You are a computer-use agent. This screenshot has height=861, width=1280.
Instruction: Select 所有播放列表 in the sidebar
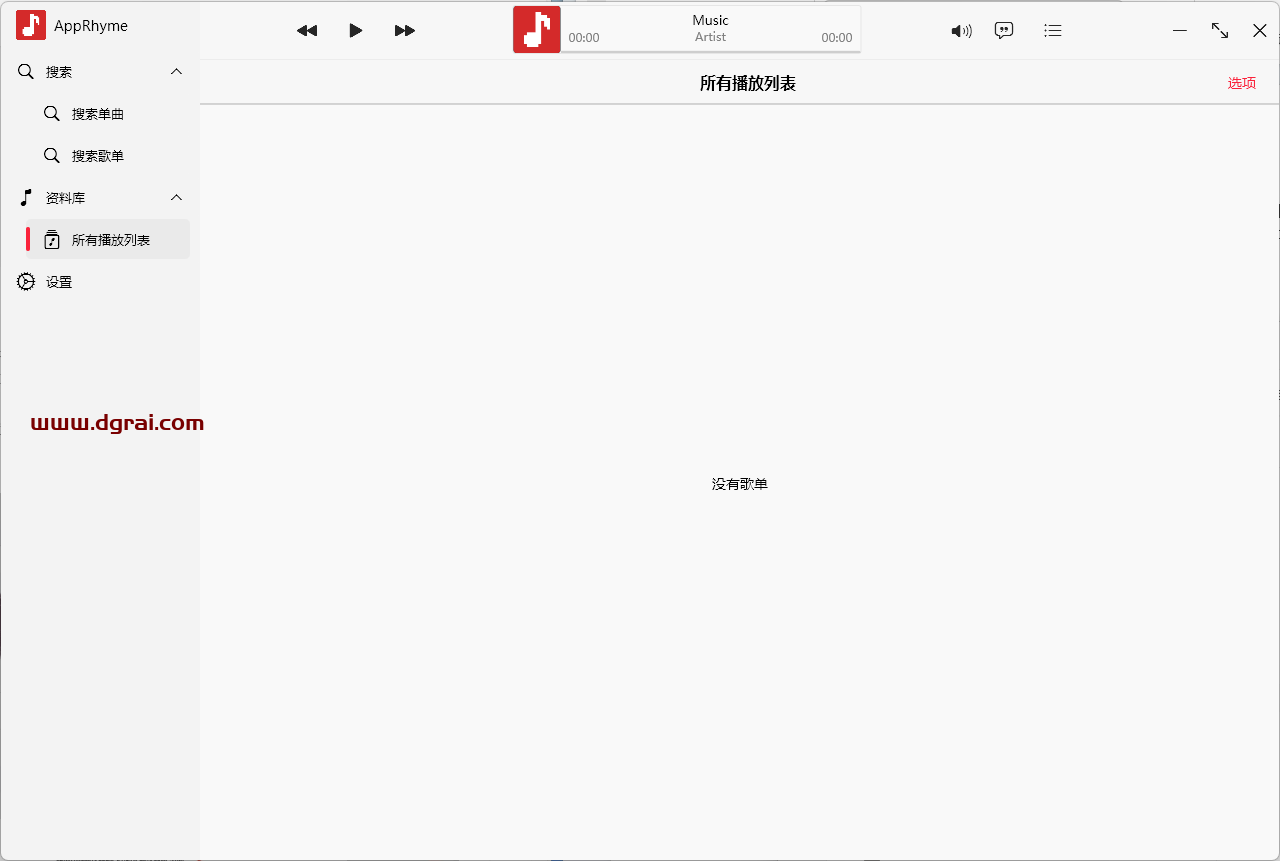pyautogui.click(x=108, y=240)
